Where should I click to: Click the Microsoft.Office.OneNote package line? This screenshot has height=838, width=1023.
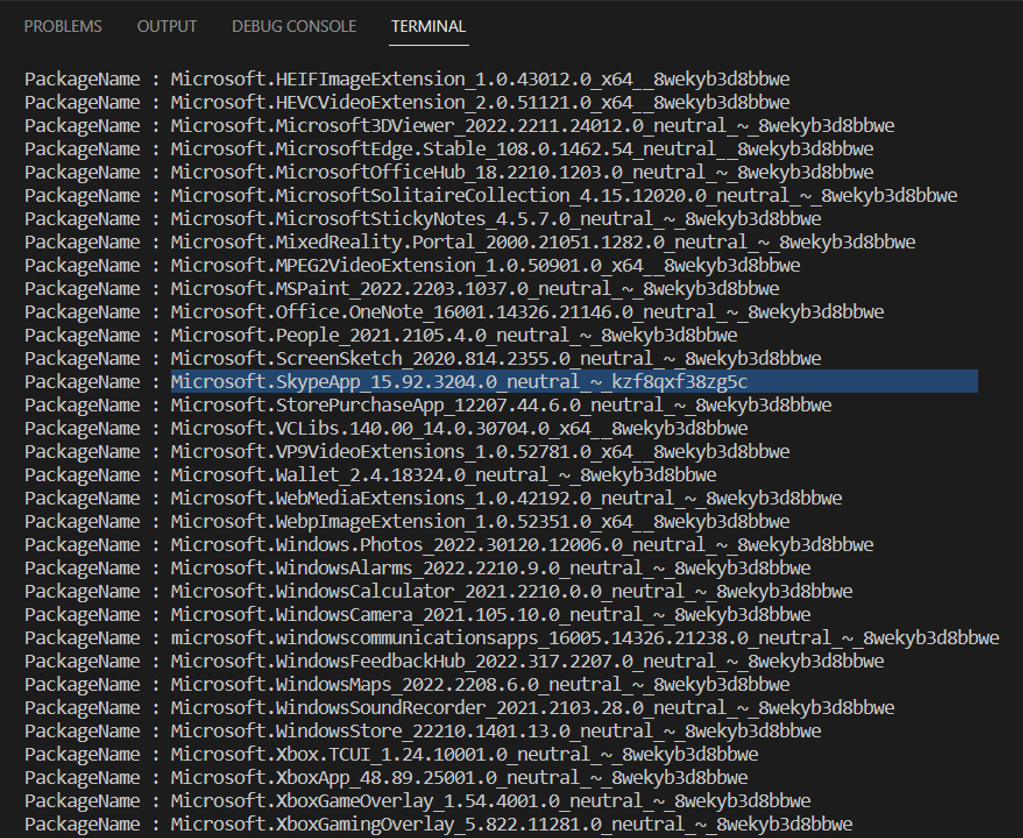[x=454, y=312]
